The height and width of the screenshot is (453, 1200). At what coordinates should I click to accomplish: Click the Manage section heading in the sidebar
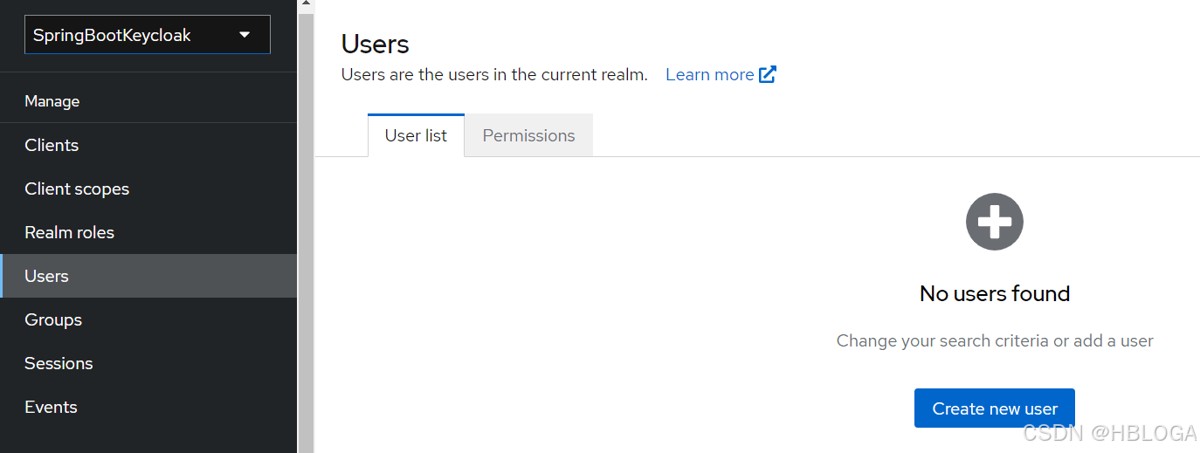52,101
